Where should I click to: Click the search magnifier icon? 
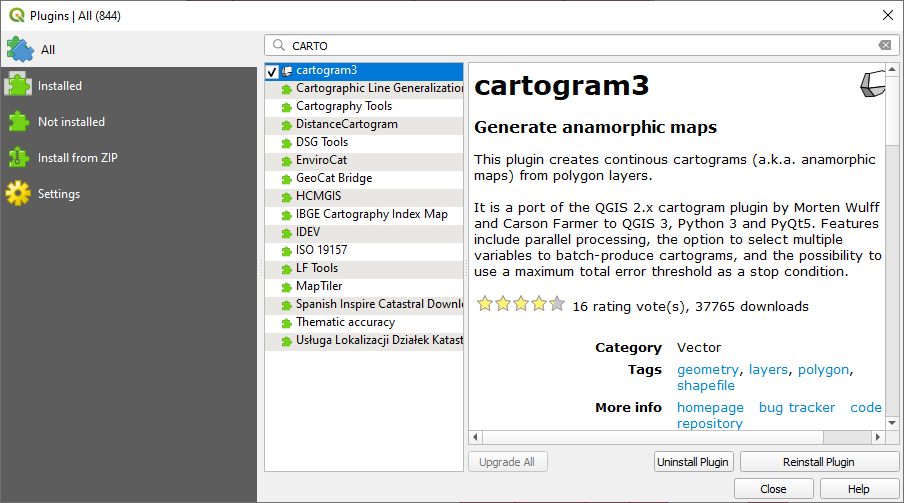(279, 46)
